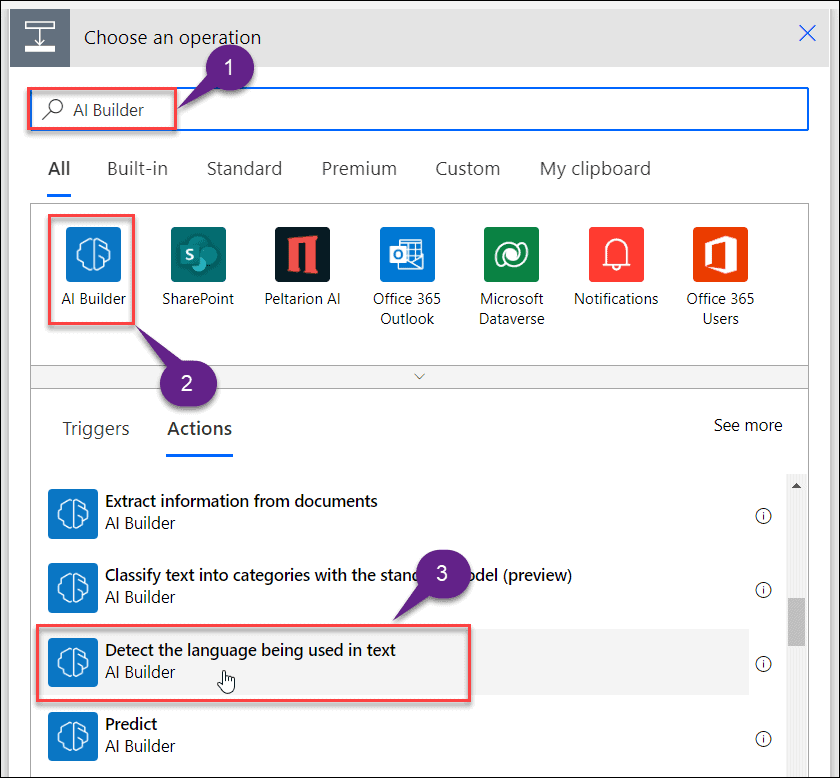Click icon beside Classify text into categories

[73, 587]
